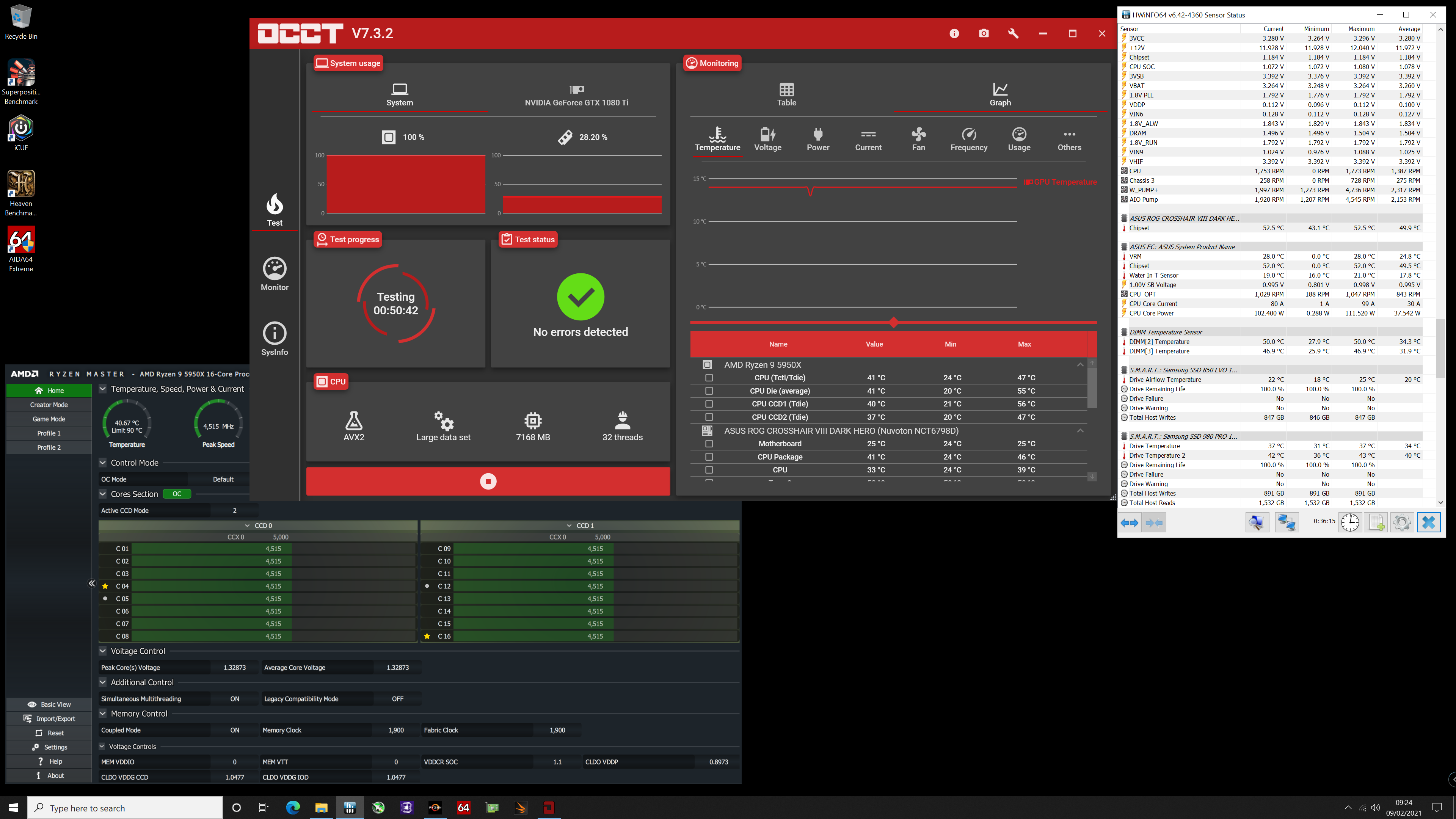The image size is (1456, 819).
Task: Open the Monitor gauge sidebar icon
Action: (275, 274)
